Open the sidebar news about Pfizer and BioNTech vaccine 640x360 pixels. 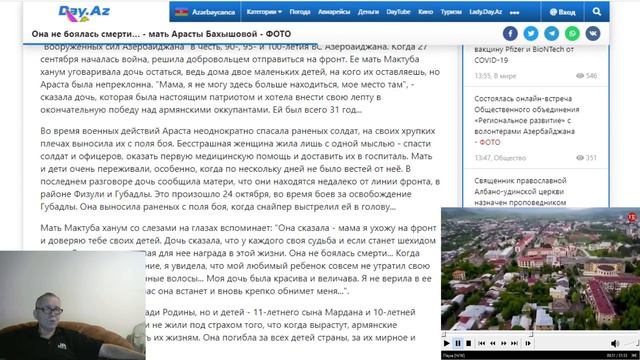[524, 55]
